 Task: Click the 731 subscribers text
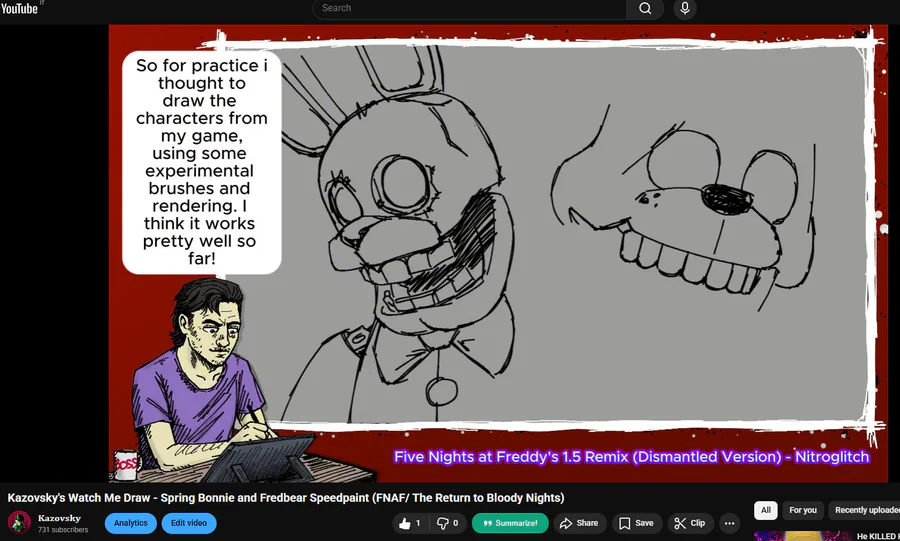[63, 530]
